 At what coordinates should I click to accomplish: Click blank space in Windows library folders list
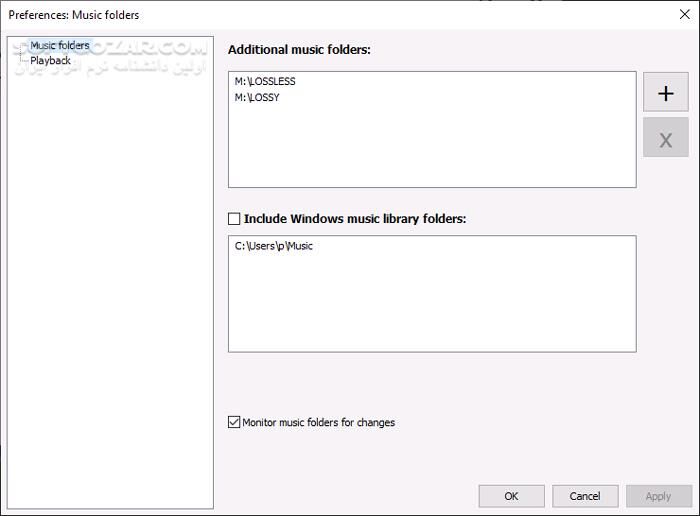click(430, 305)
